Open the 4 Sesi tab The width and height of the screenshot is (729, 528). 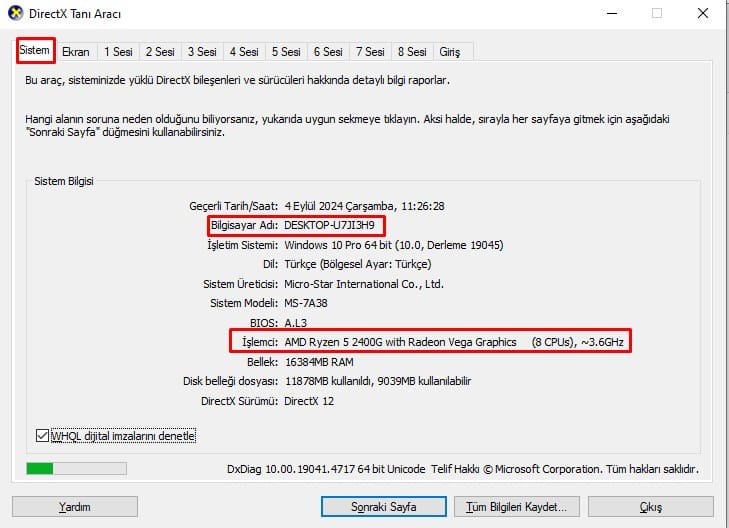(x=243, y=52)
